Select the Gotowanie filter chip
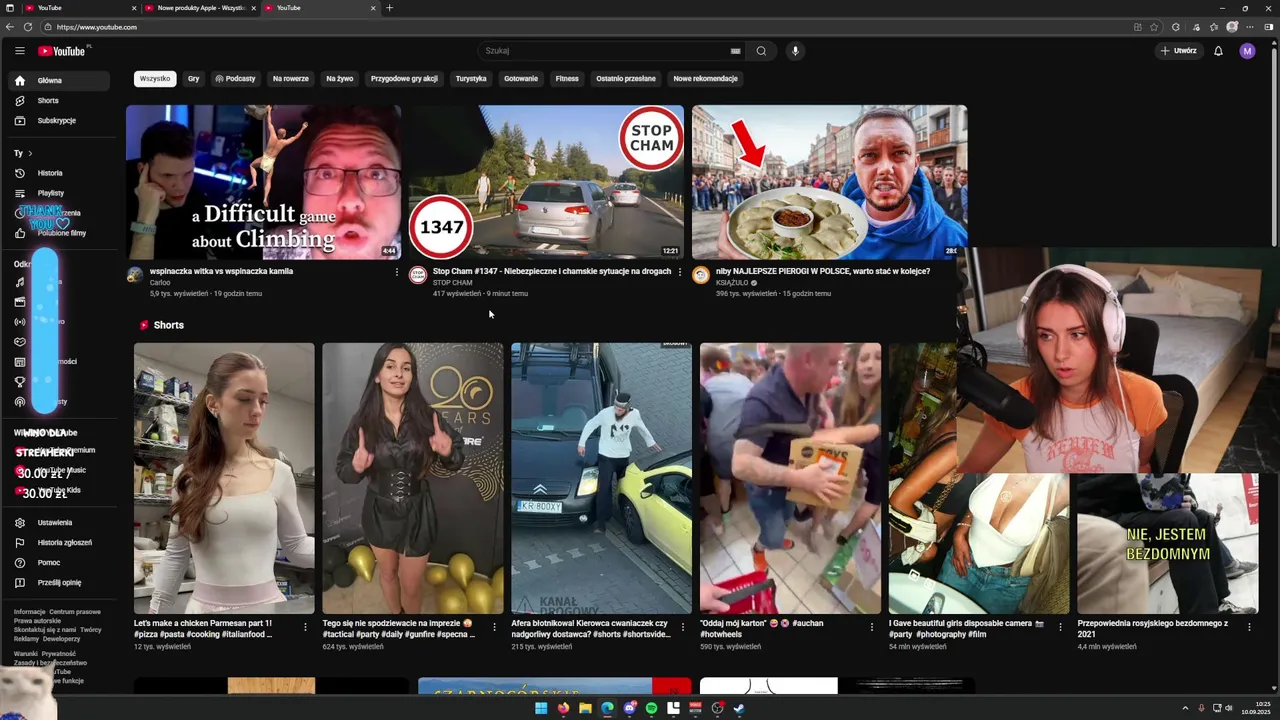This screenshot has height=720, width=1280. (521, 79)
